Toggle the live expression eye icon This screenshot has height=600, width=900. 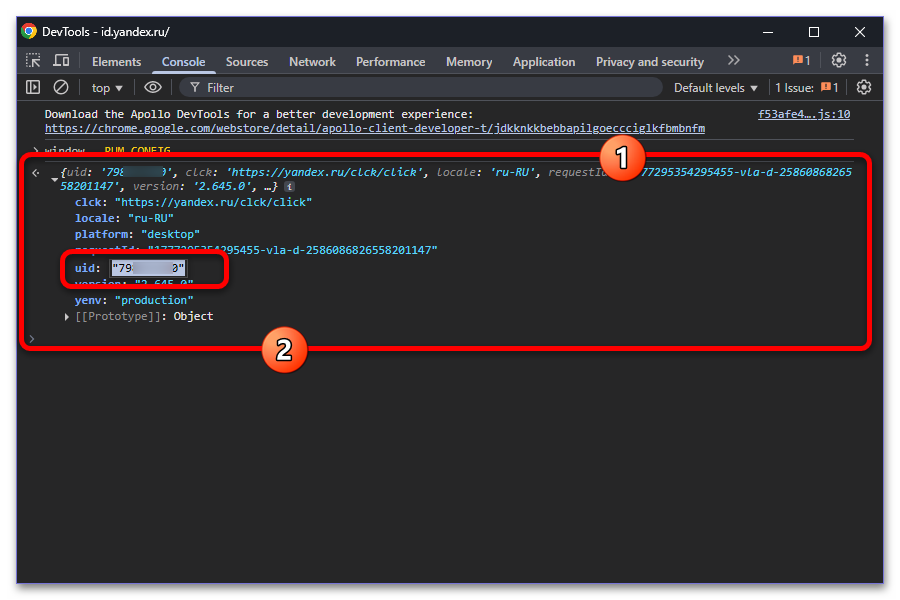point(153,87)
